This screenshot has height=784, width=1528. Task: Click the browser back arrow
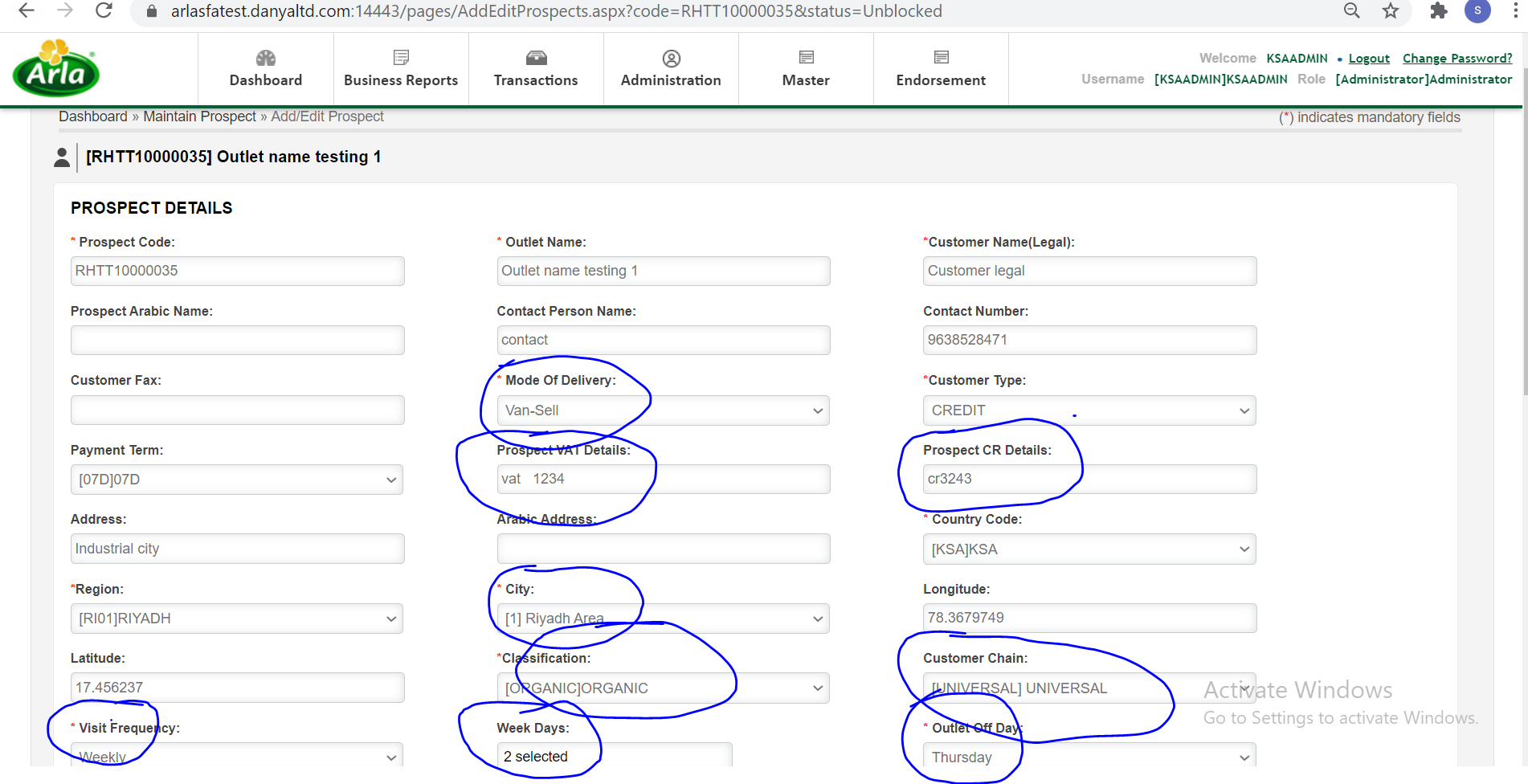click(27, 11)
